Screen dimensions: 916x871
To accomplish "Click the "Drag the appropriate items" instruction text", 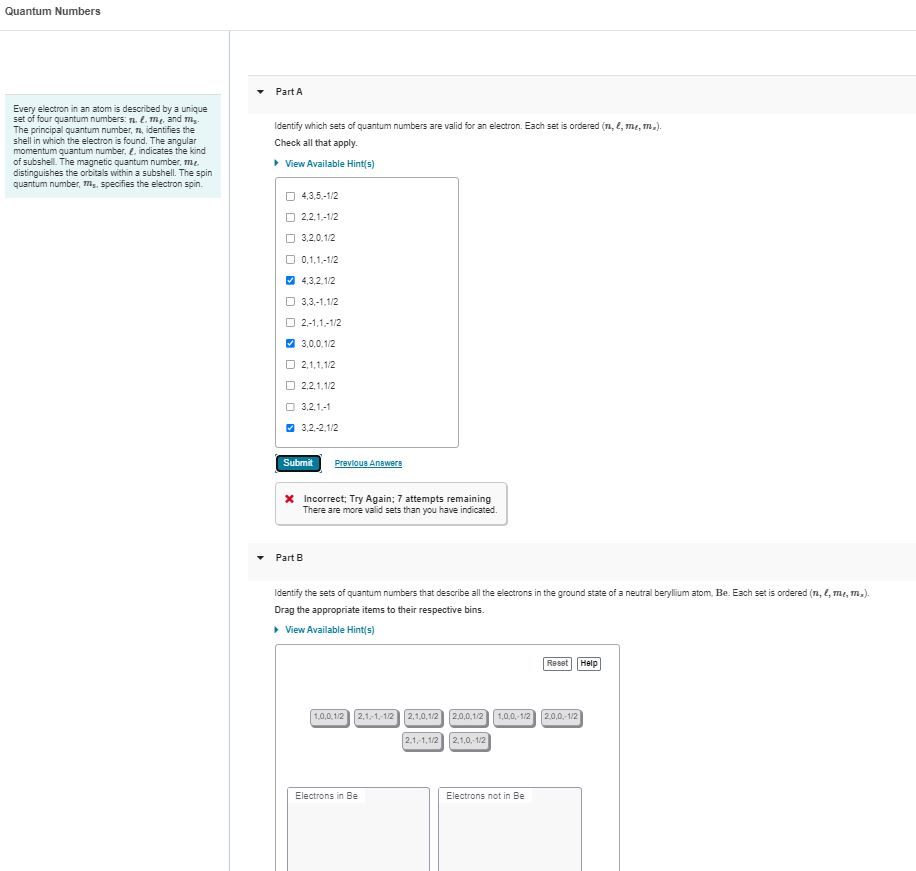I will coord(379,610).
